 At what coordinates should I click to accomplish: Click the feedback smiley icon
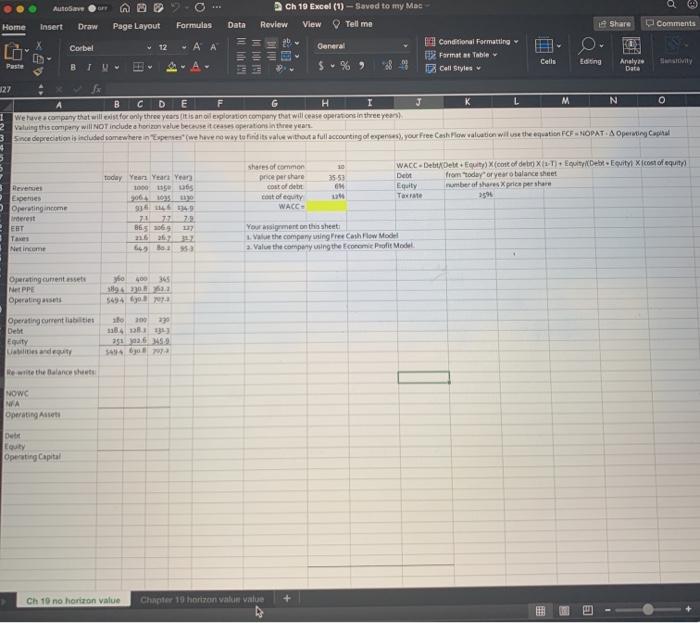(x=692, y=4)
